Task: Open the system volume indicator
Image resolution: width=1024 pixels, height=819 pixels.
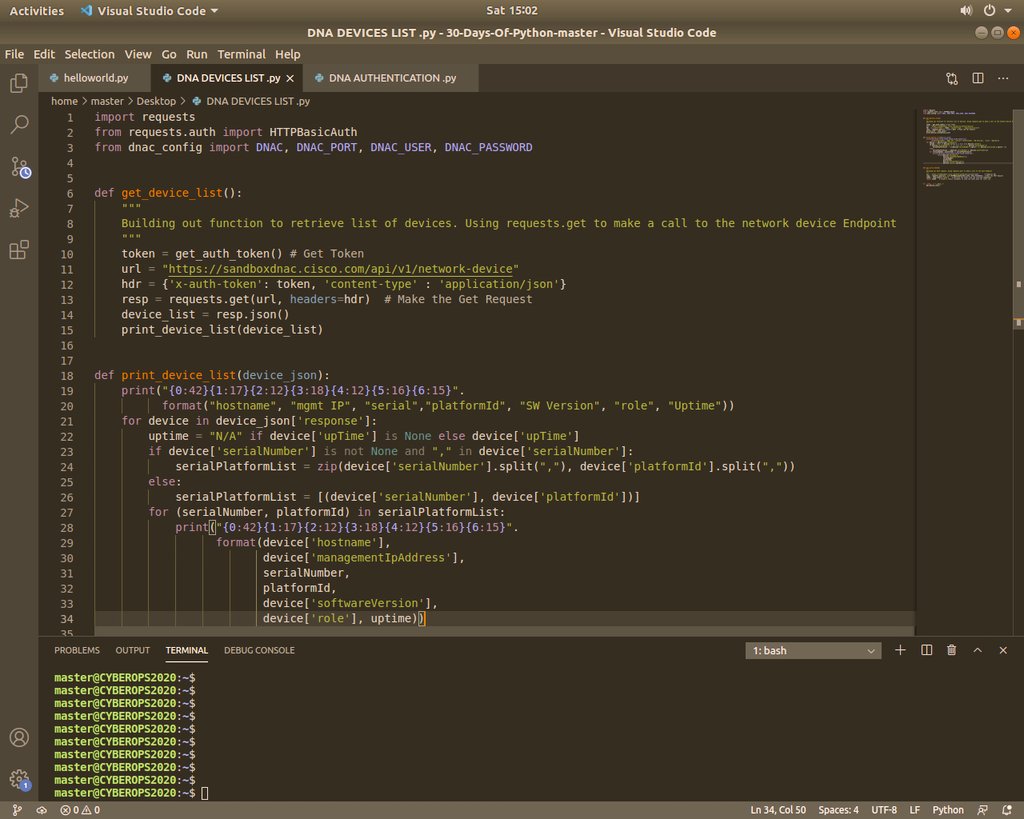Action: point(966,10)
